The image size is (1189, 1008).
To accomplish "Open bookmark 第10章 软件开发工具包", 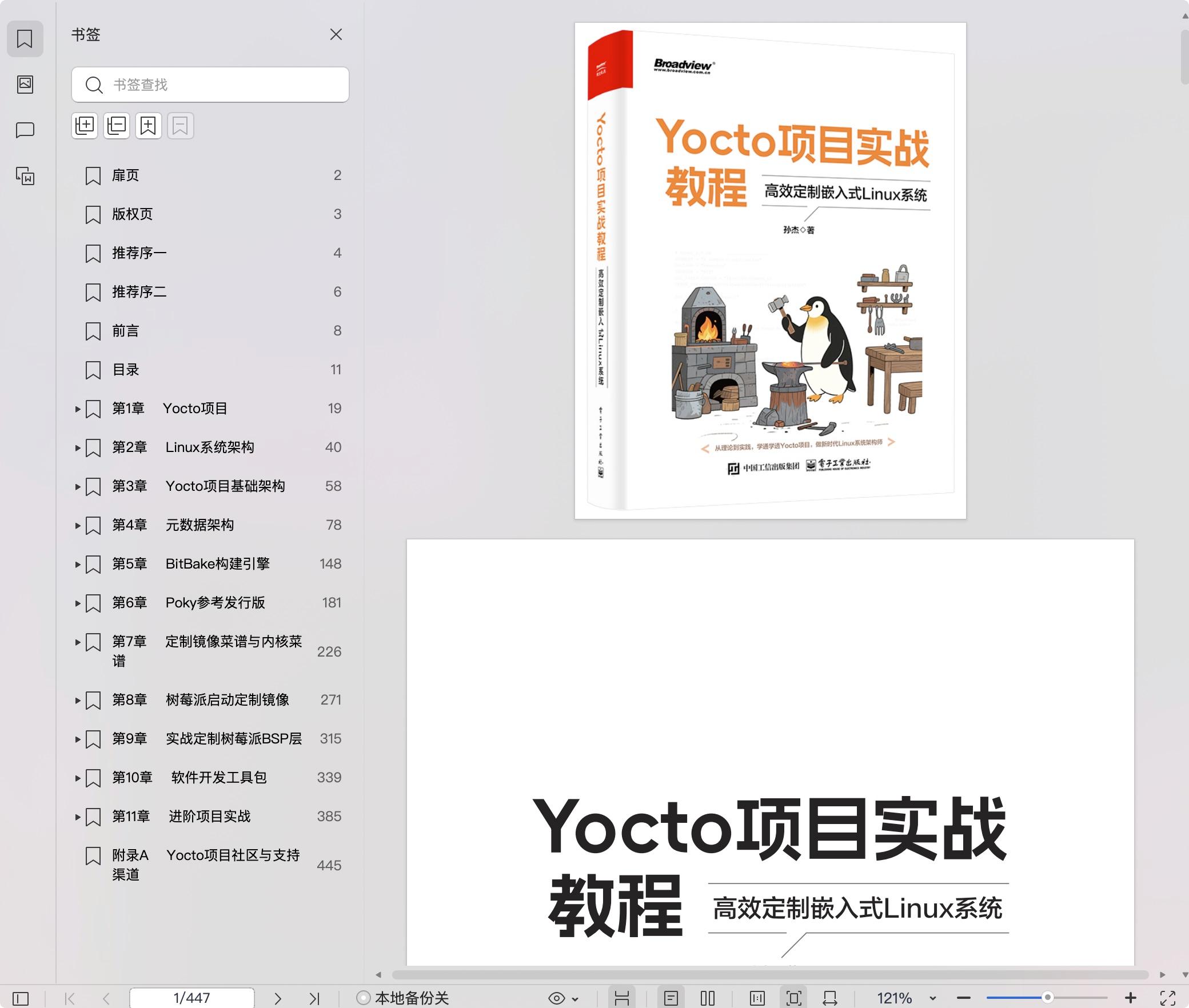I will point(189,778).
